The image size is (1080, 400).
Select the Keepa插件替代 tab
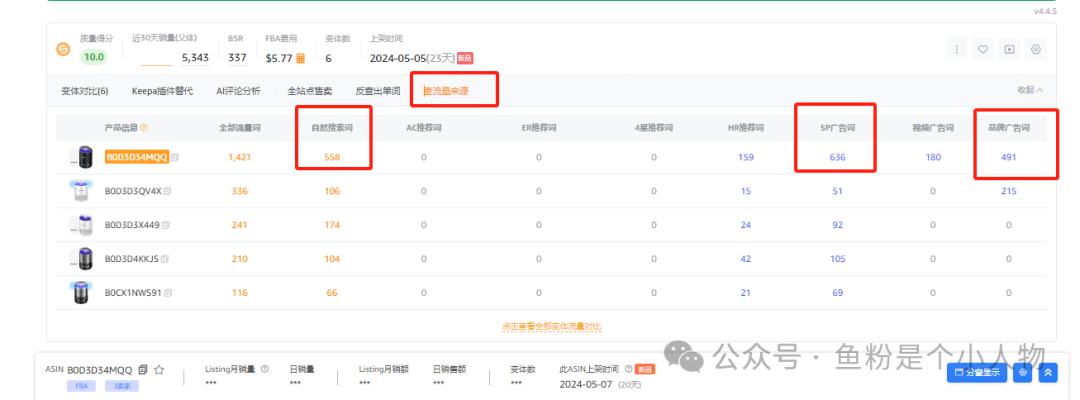coord(162,91)
